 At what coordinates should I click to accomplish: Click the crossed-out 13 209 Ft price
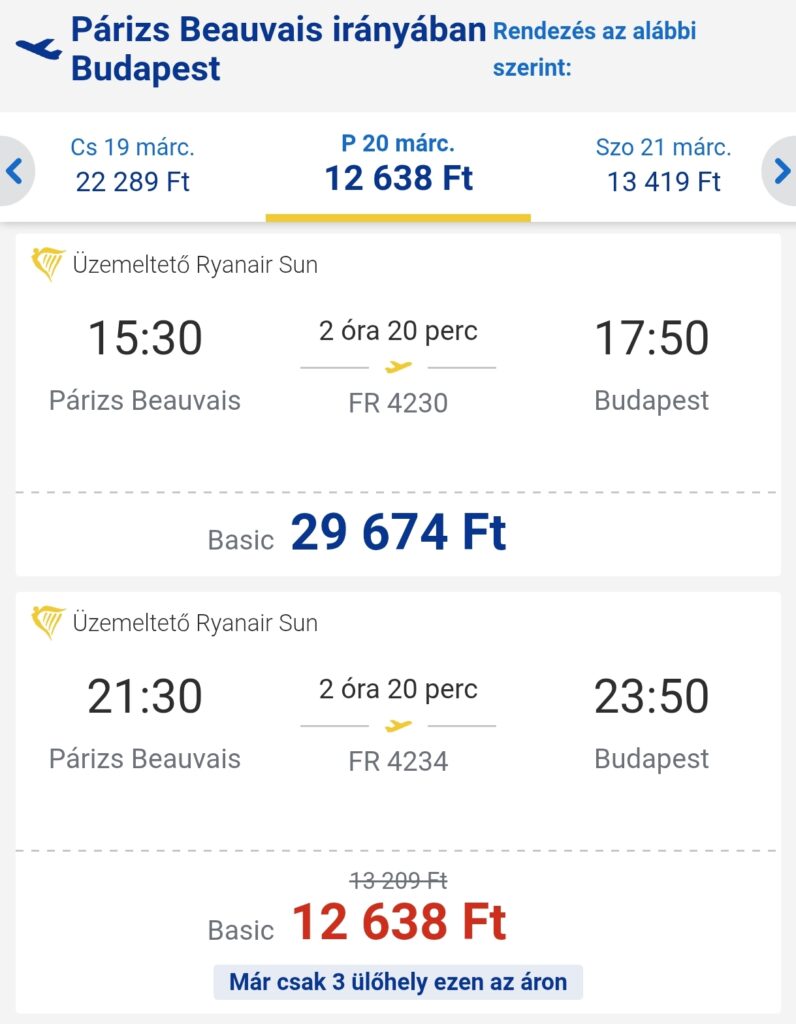(398, 880)
